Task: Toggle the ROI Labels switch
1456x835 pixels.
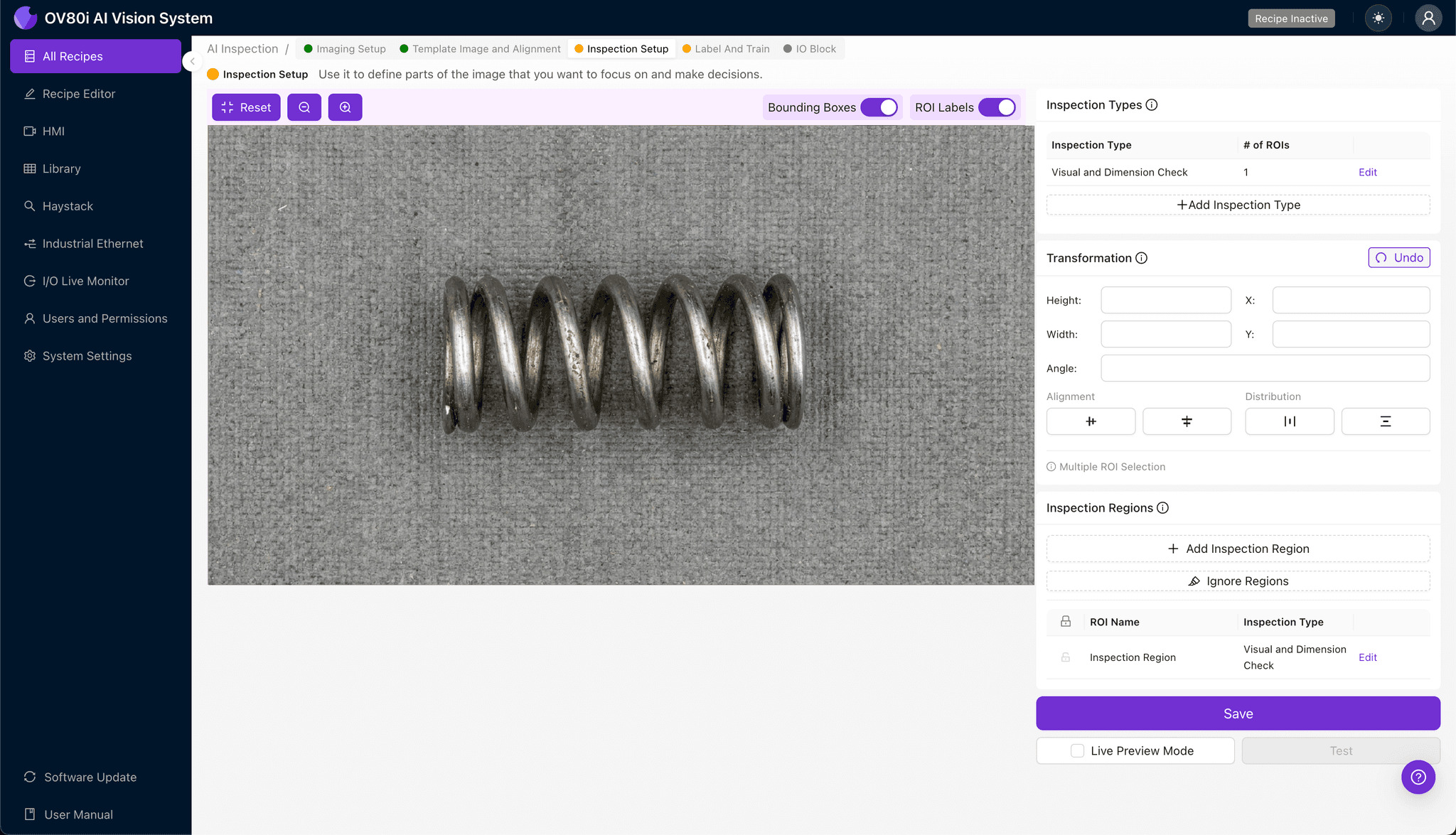Action: tap(997, 107)
